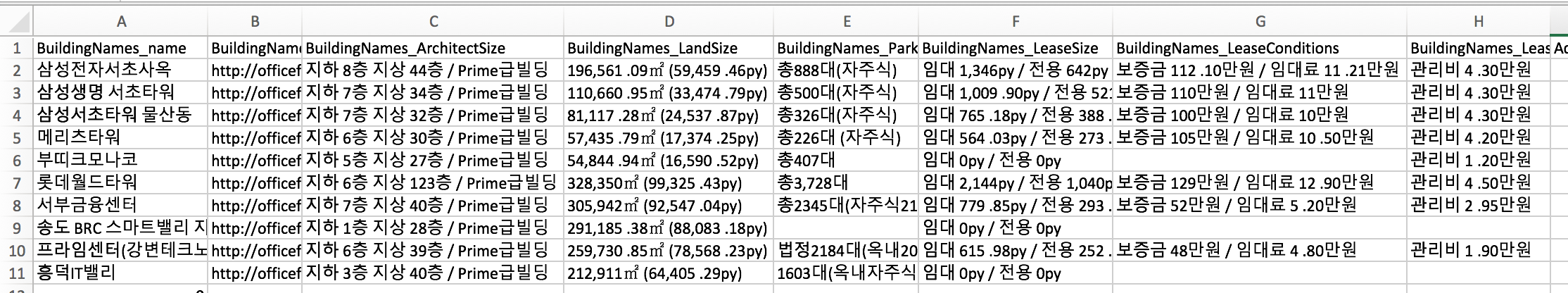Click lease cell 임대 2,144py
The height and width of the screenshot is (293, 1568).
pos(1016,183)
